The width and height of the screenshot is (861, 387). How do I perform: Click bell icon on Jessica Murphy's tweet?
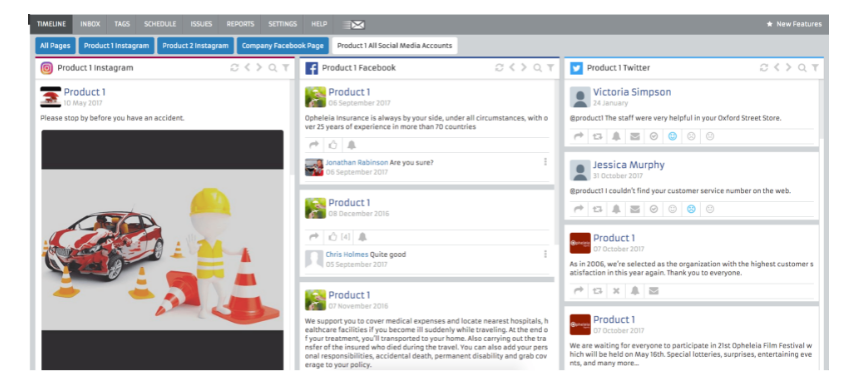tap(616, 209)
